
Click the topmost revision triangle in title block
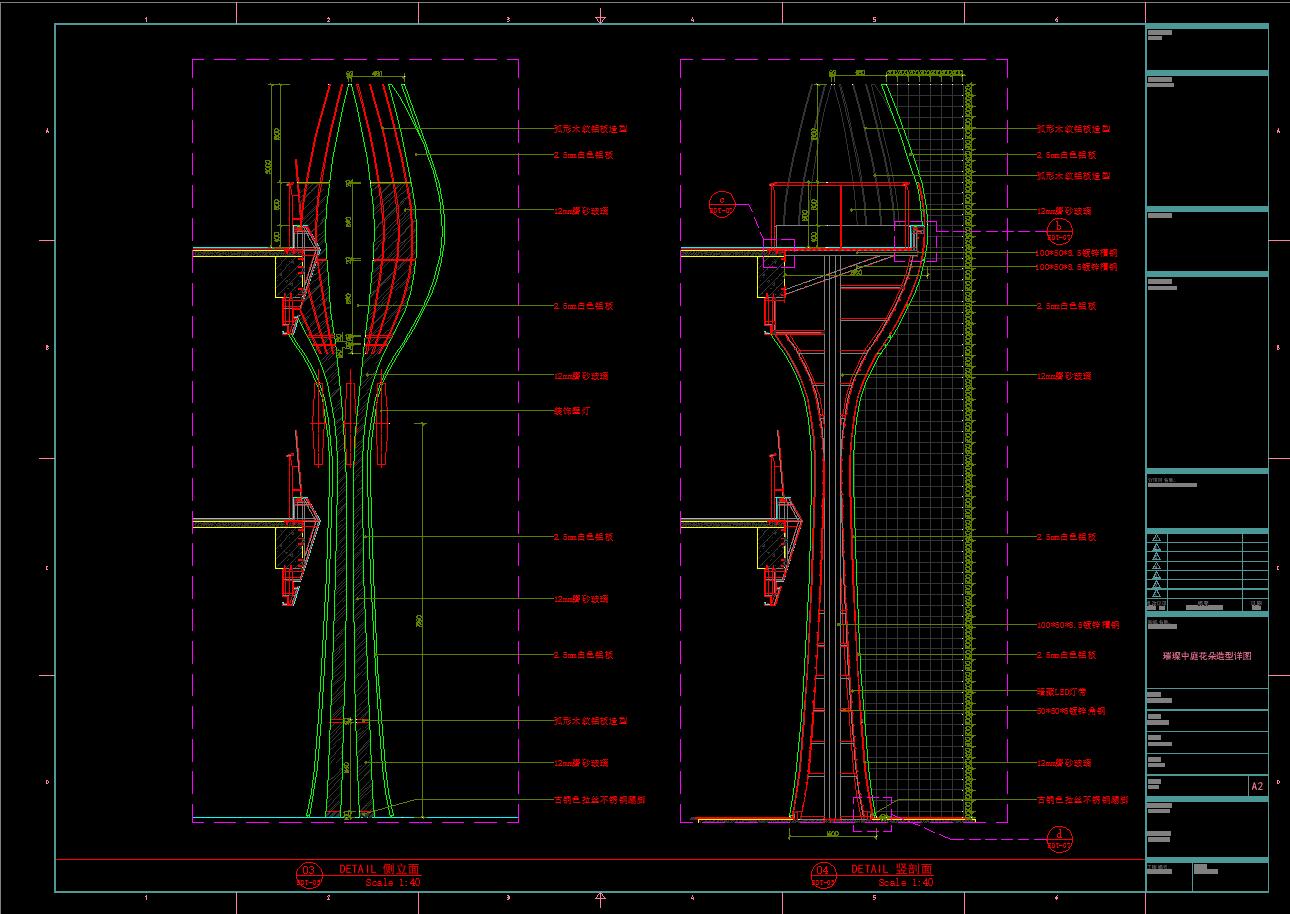(1156, 538)
